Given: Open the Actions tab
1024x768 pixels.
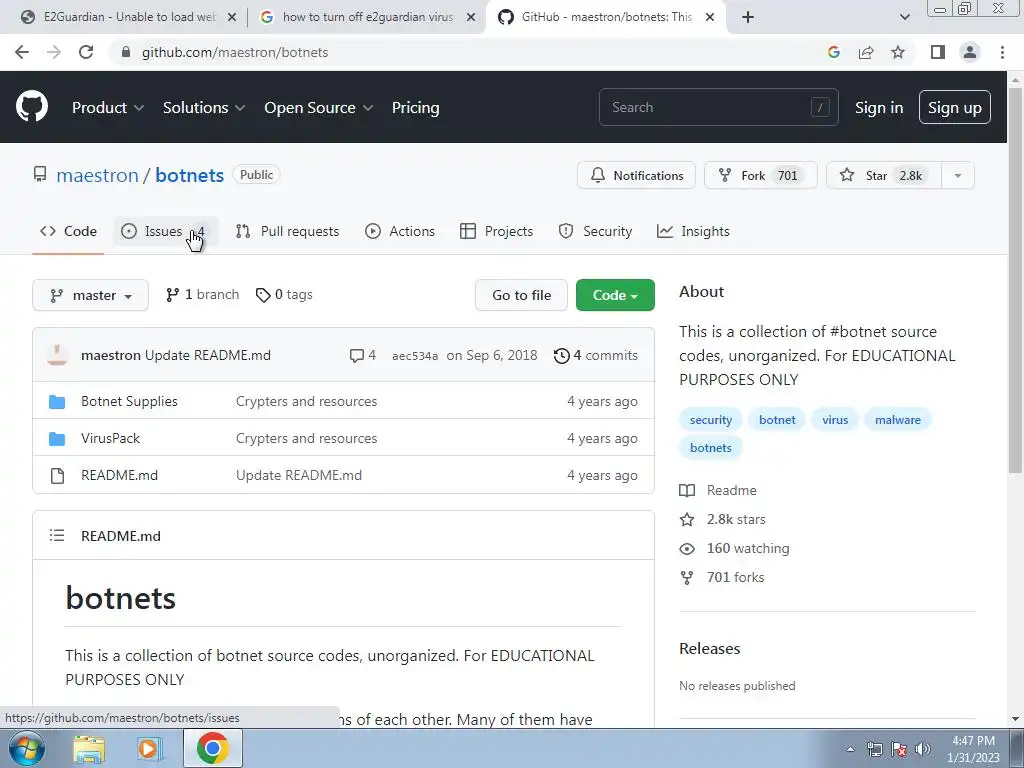Looking at the screenshot, I should click(400, 231).
